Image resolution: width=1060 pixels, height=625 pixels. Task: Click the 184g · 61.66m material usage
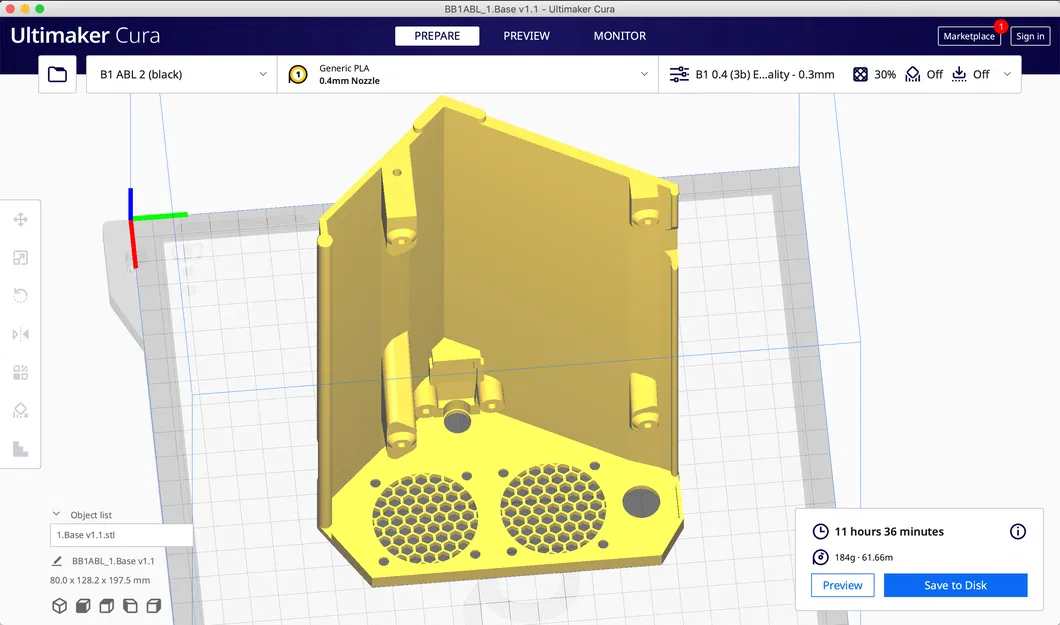pos(863,557)
